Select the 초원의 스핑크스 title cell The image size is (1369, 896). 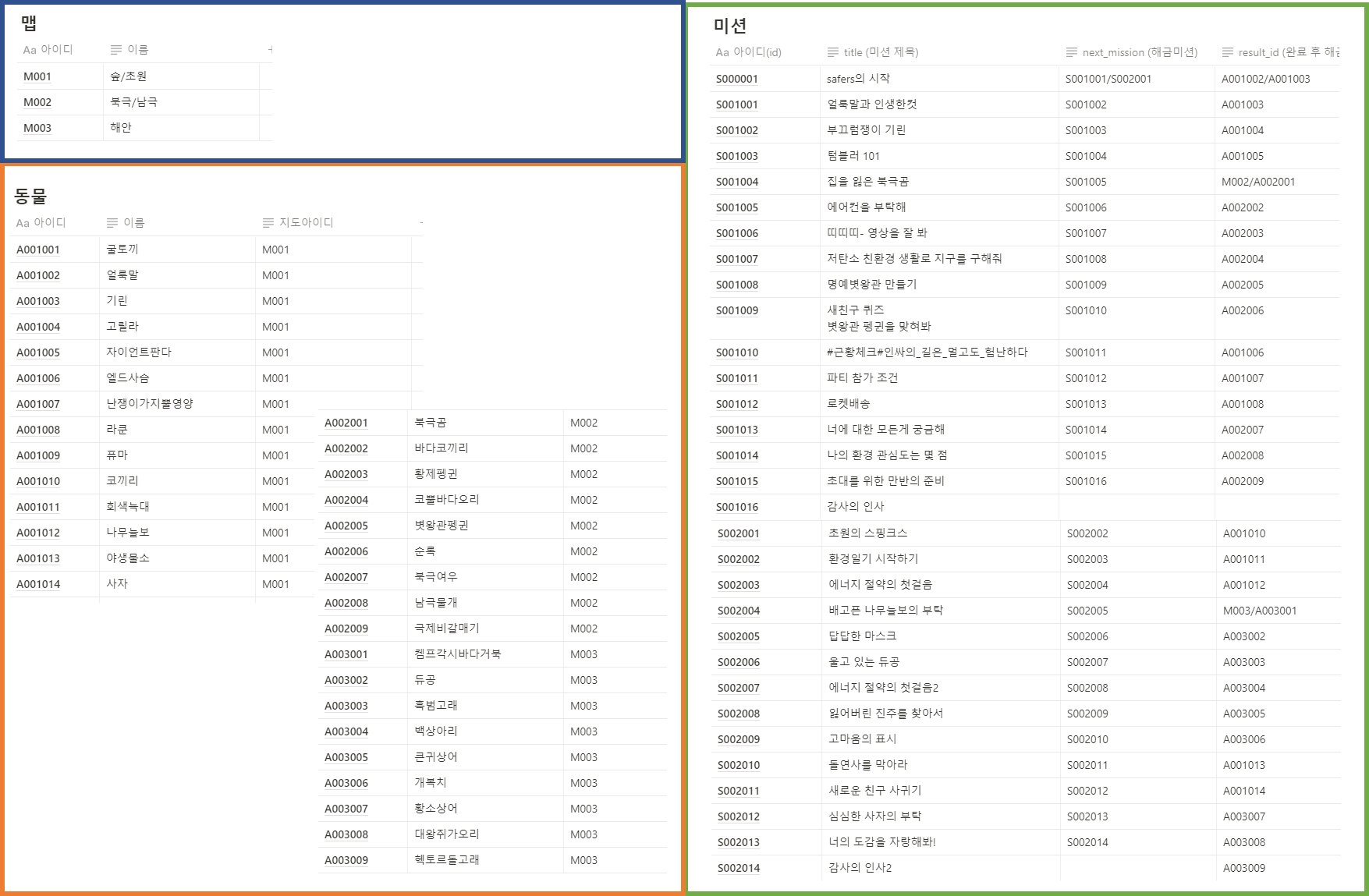coord(941,533)
